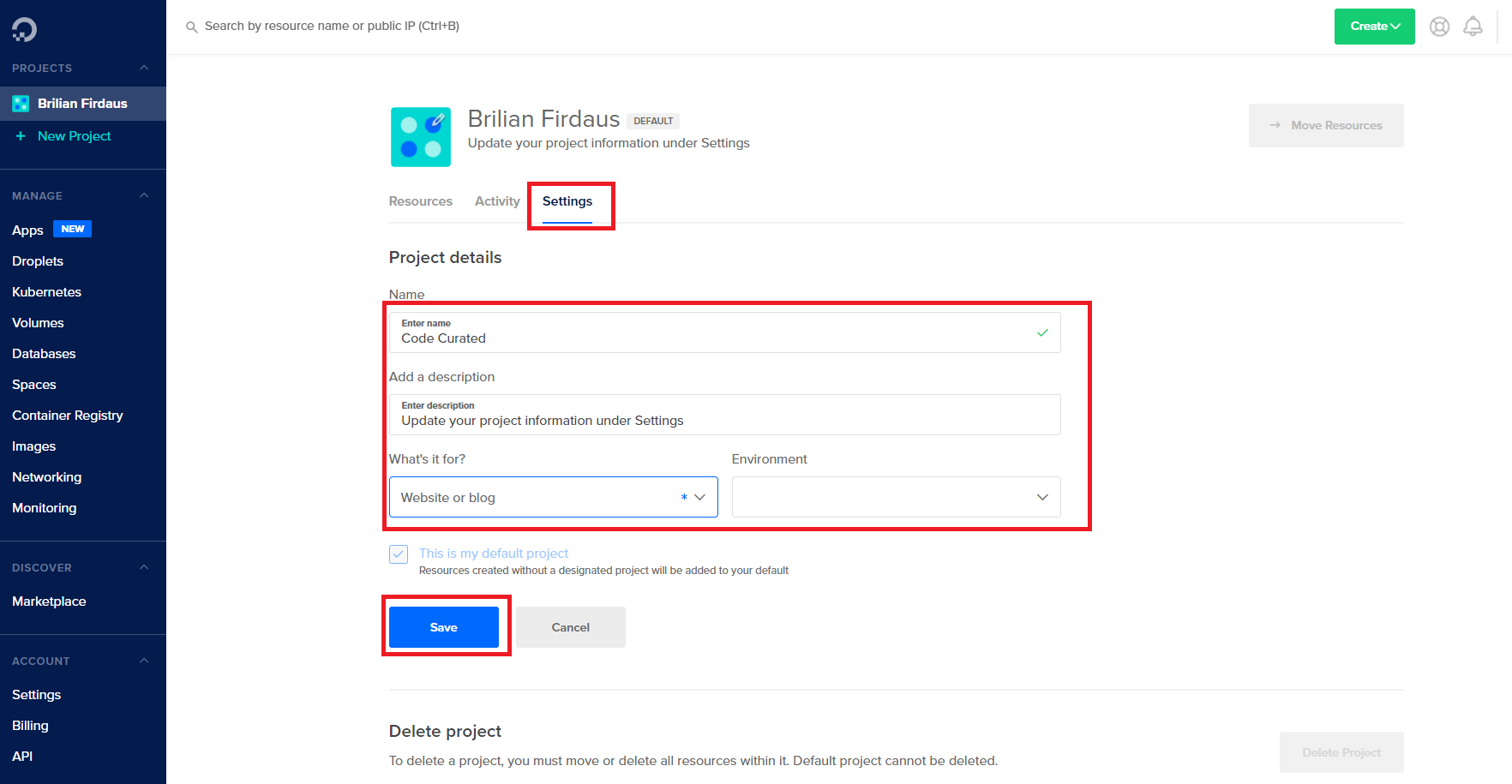
Task: Toggle the default project checkbox
Action: point(399,554)
